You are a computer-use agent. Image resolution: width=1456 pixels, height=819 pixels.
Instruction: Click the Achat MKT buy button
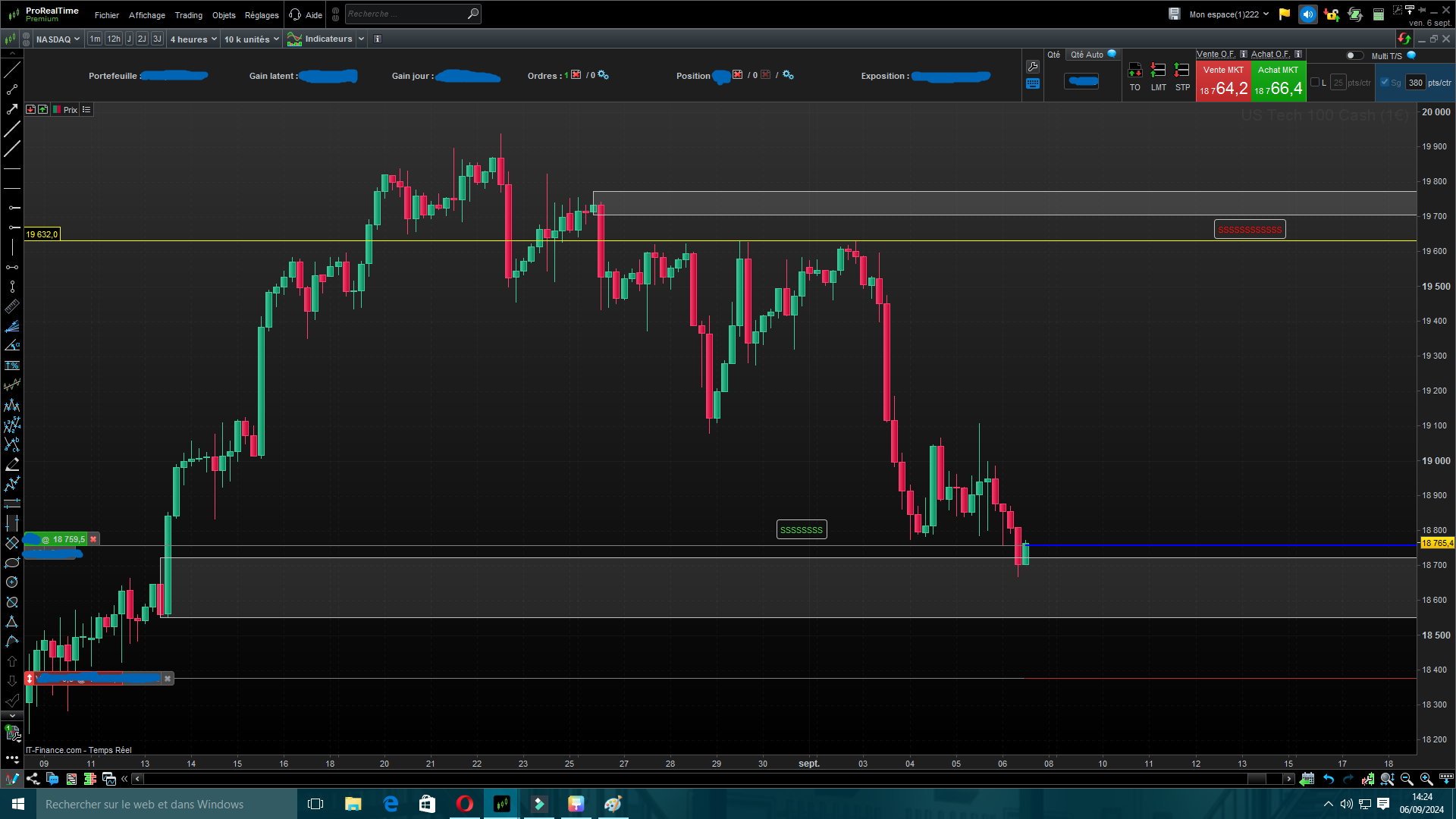1279,81
